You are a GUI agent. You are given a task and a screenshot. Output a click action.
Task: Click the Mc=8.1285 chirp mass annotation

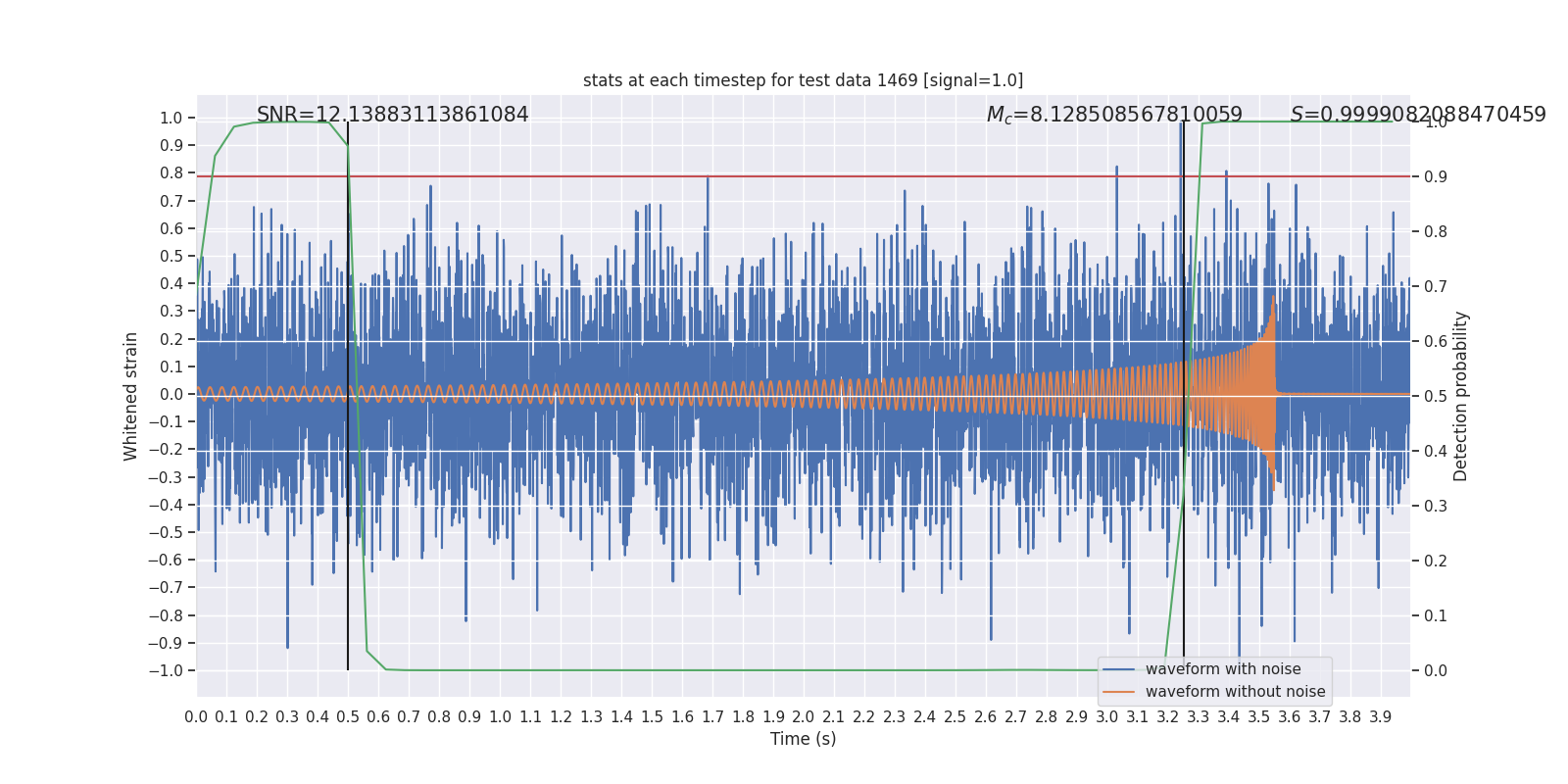pos(1114,115)
